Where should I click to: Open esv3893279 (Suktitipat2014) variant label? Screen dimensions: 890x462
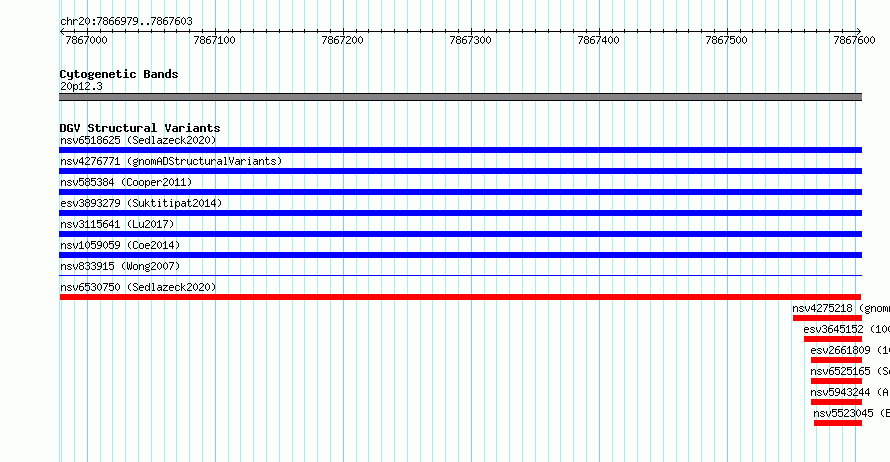point(141,203)
